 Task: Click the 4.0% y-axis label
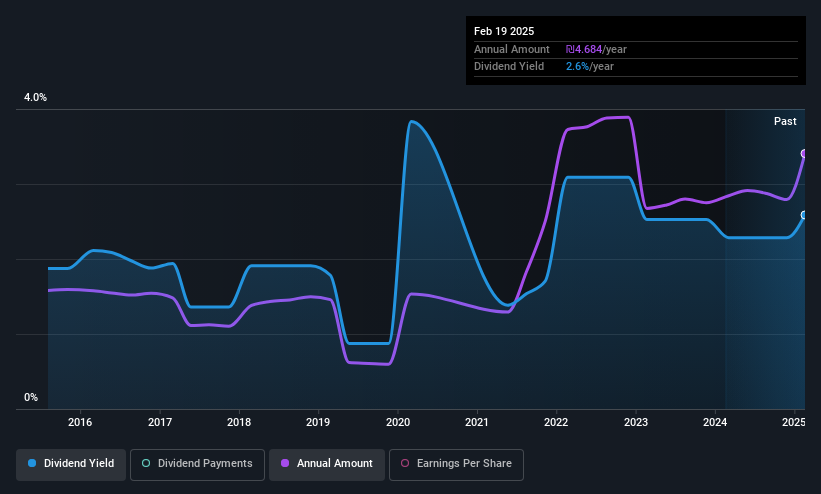coord(35,97)
